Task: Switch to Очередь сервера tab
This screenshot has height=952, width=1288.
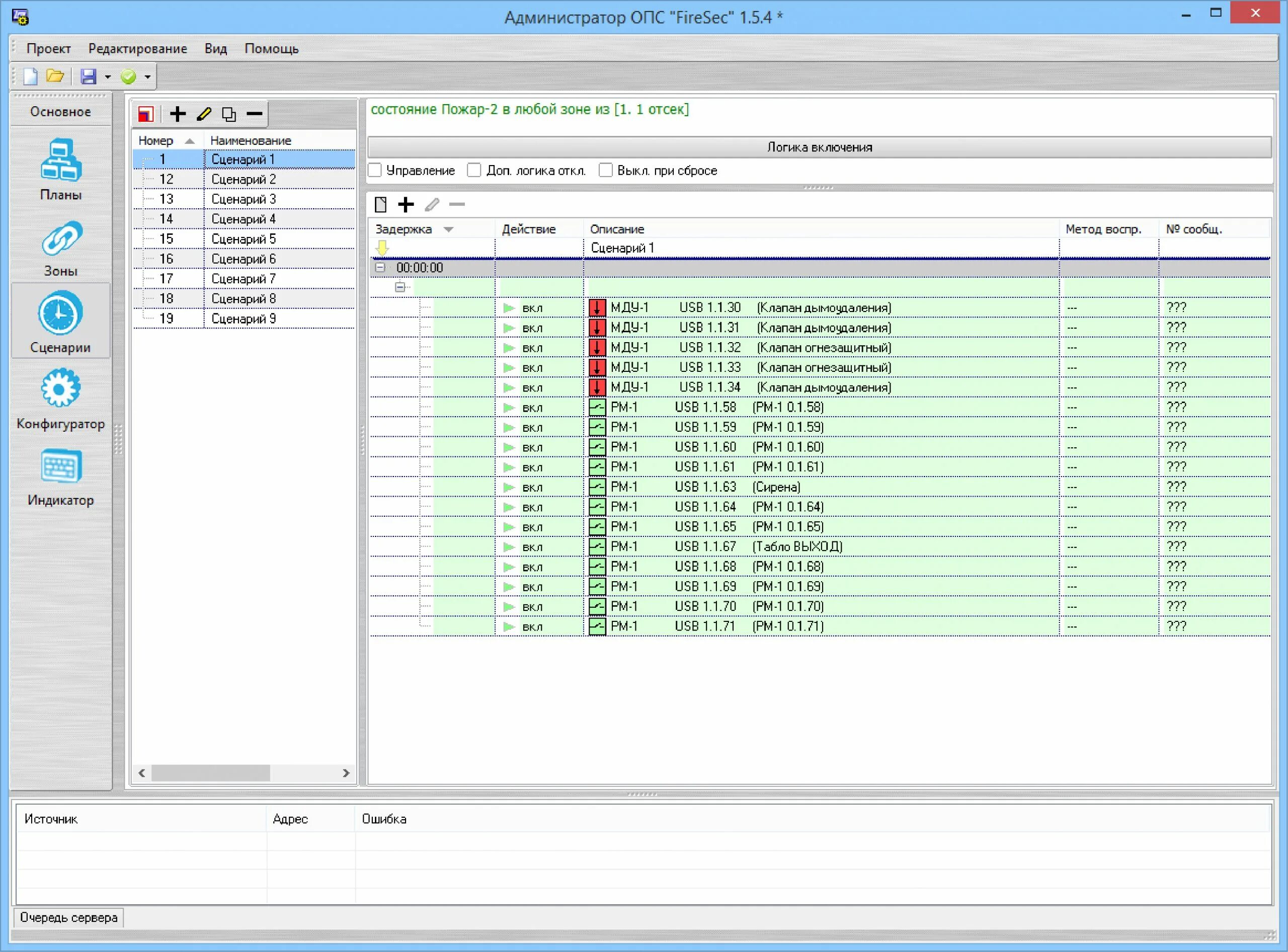Action: coord(68,917)
